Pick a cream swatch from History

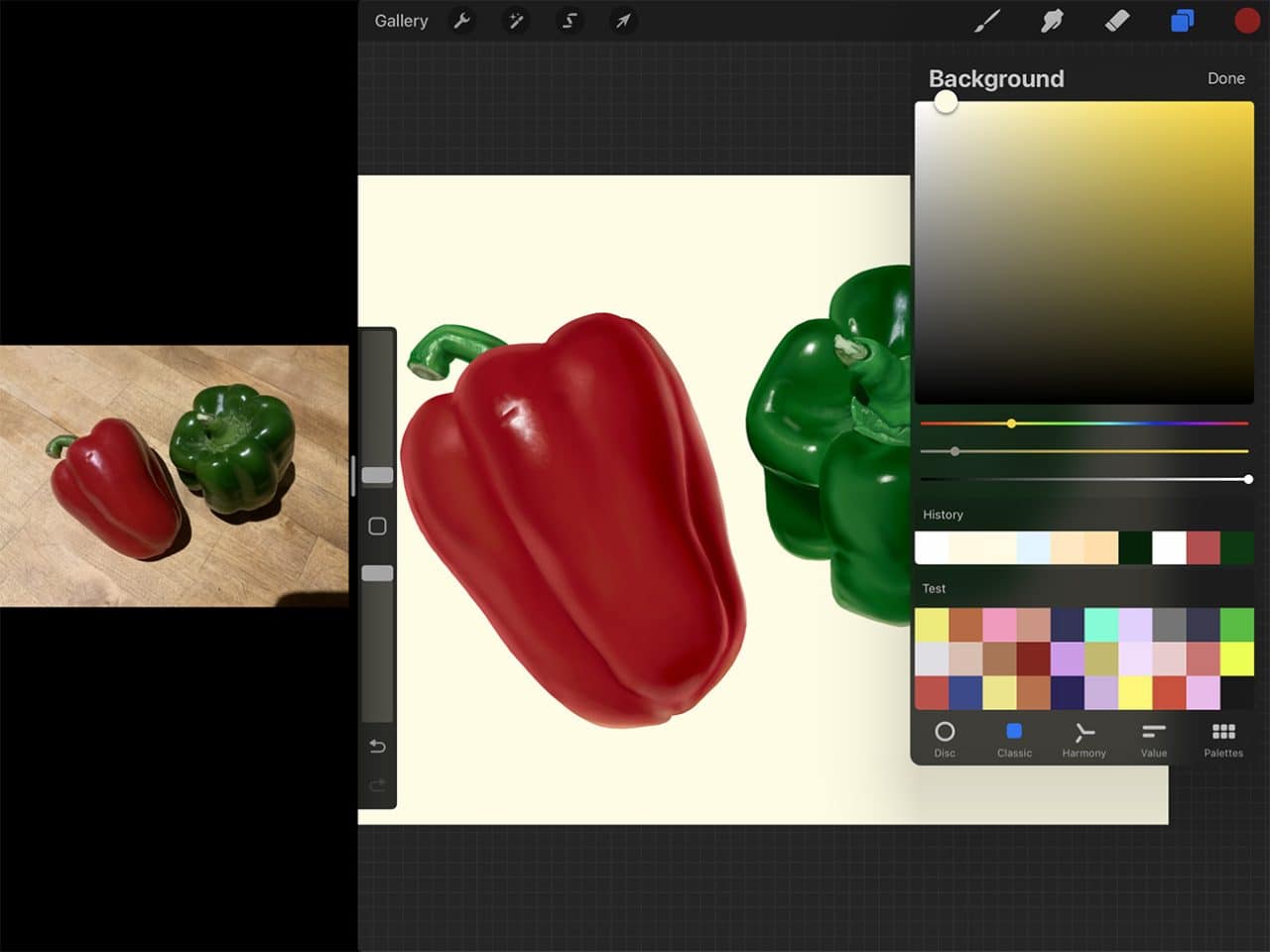point(982,547)
